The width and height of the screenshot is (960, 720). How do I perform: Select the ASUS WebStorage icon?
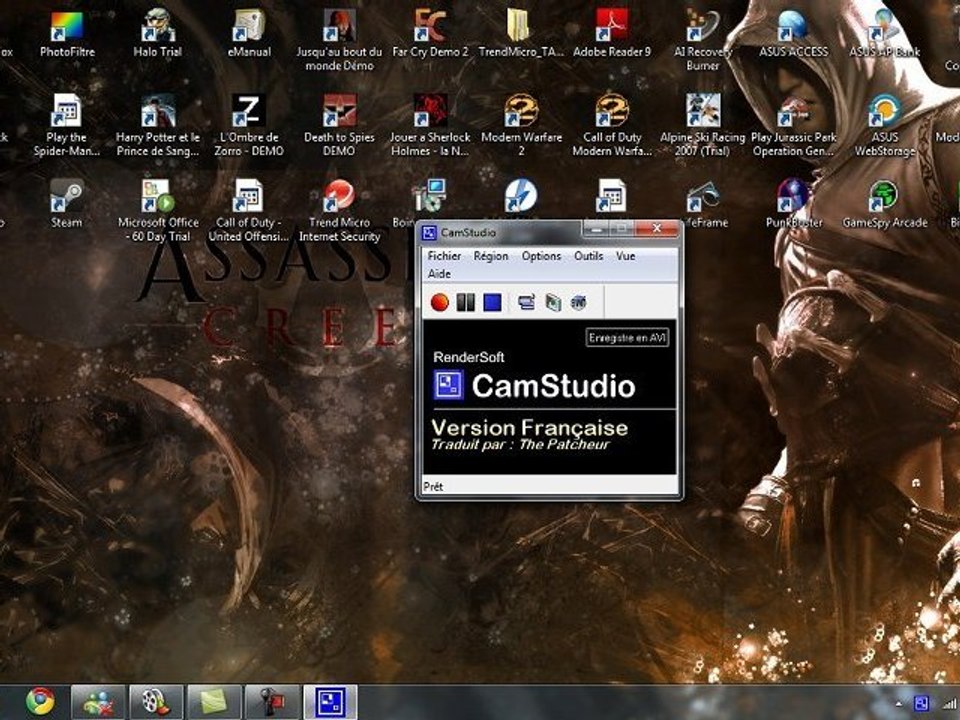(885, 126)
